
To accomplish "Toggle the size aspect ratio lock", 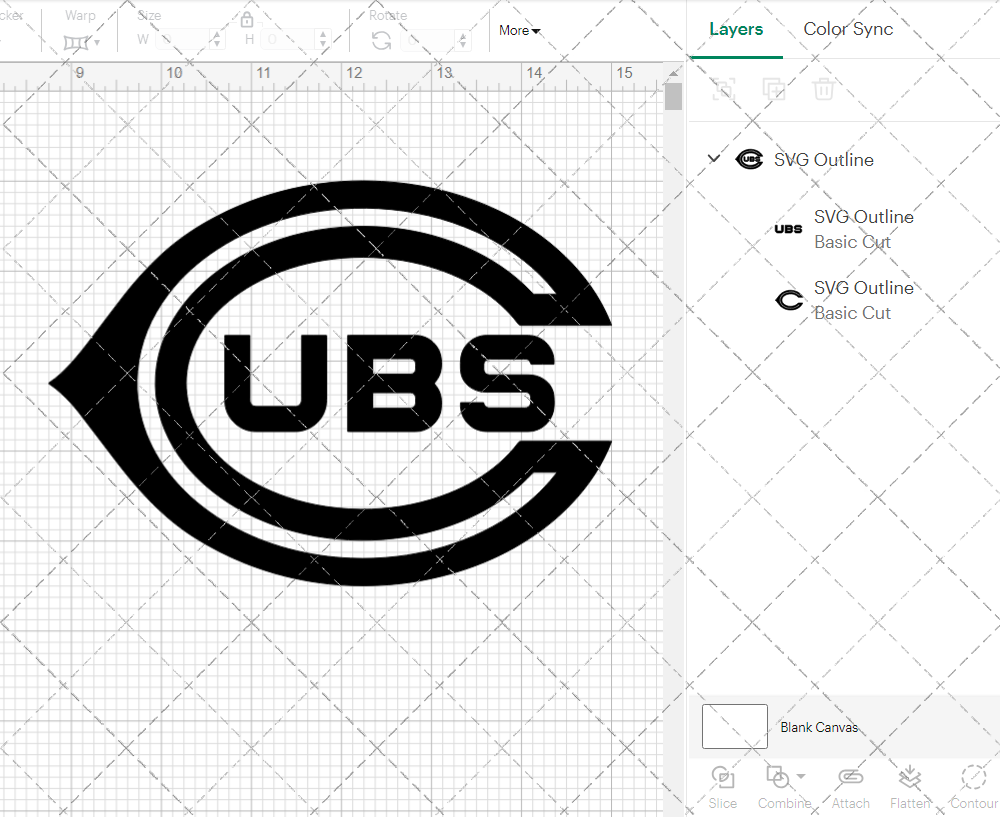I will click(247, 18).
